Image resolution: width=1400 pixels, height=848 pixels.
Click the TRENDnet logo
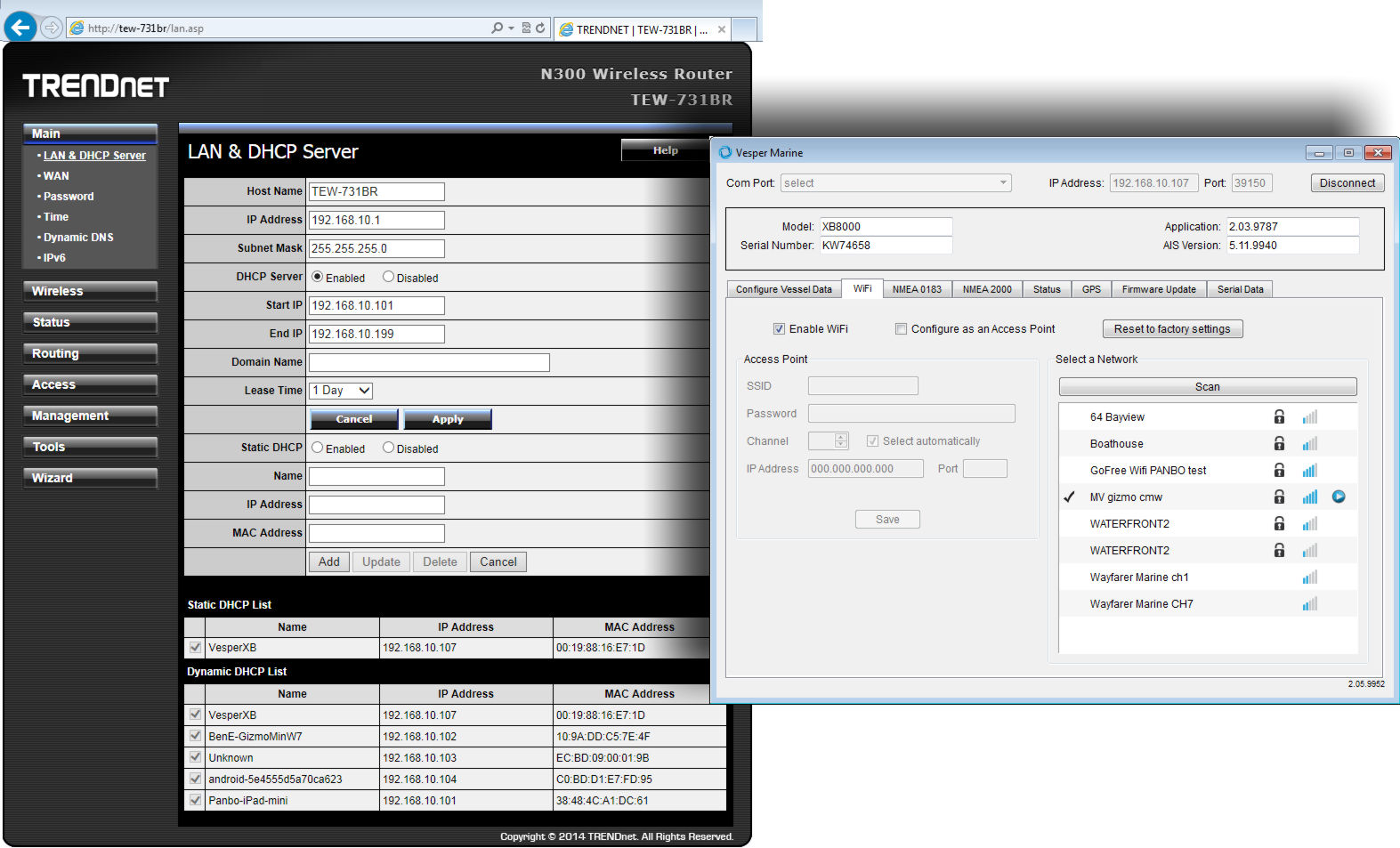coord(96,86)
